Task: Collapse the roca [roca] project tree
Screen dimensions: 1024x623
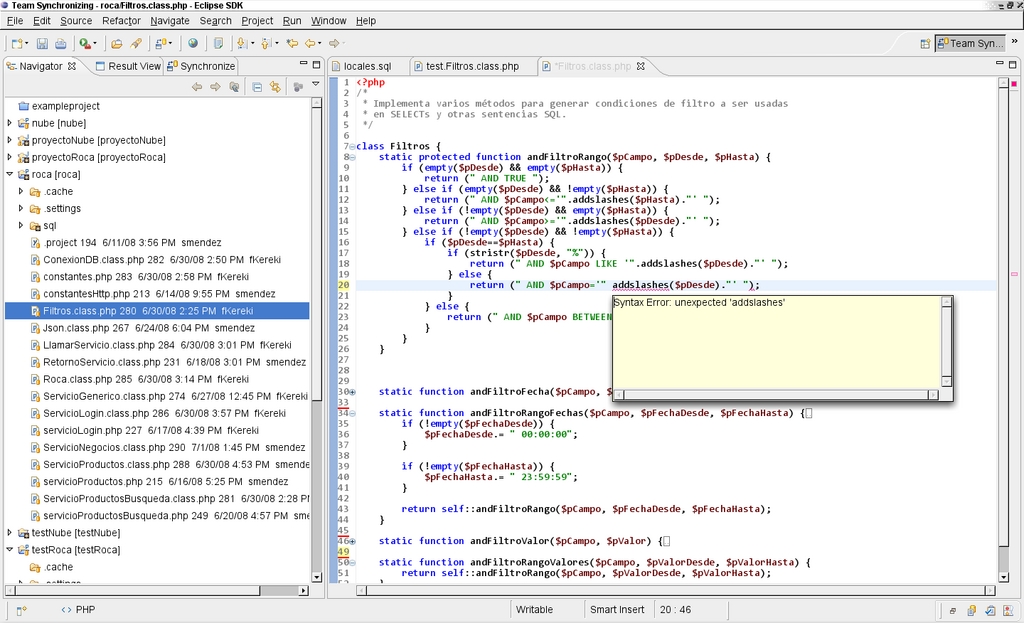Action: tap(10, 174)
